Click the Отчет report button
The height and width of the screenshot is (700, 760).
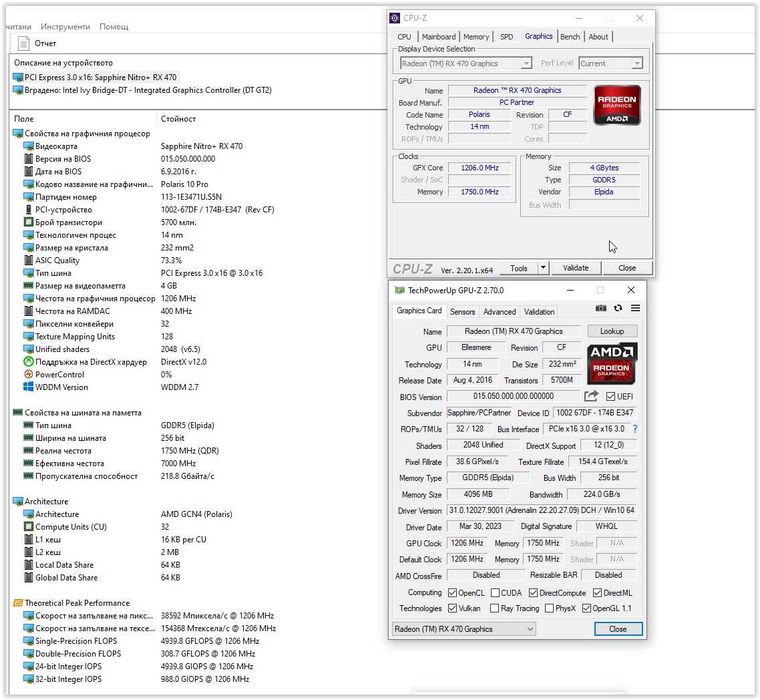click(x=38, y=44)
